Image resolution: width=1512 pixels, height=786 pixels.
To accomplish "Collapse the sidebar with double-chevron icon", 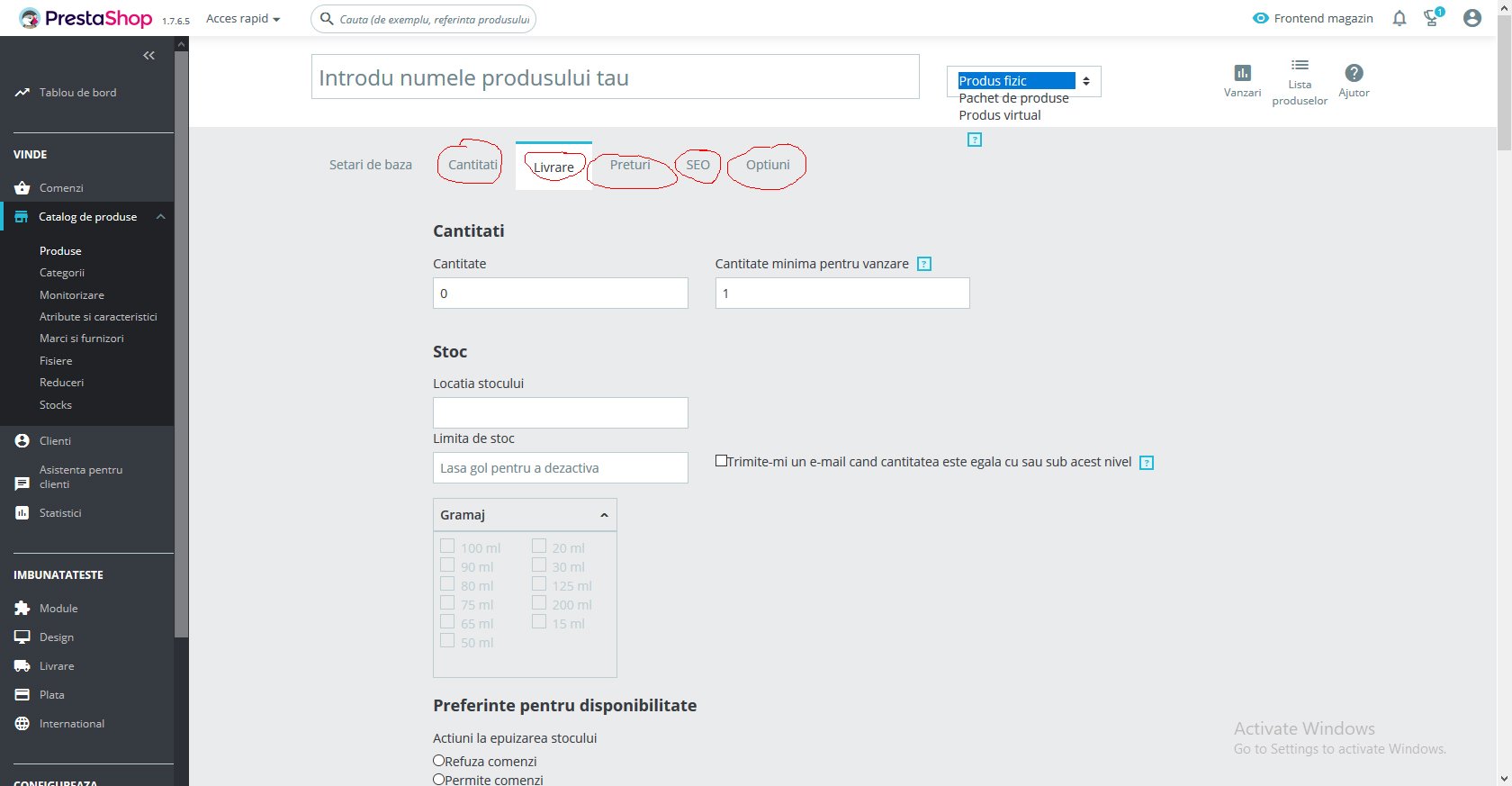I will (x=148, y=56).
